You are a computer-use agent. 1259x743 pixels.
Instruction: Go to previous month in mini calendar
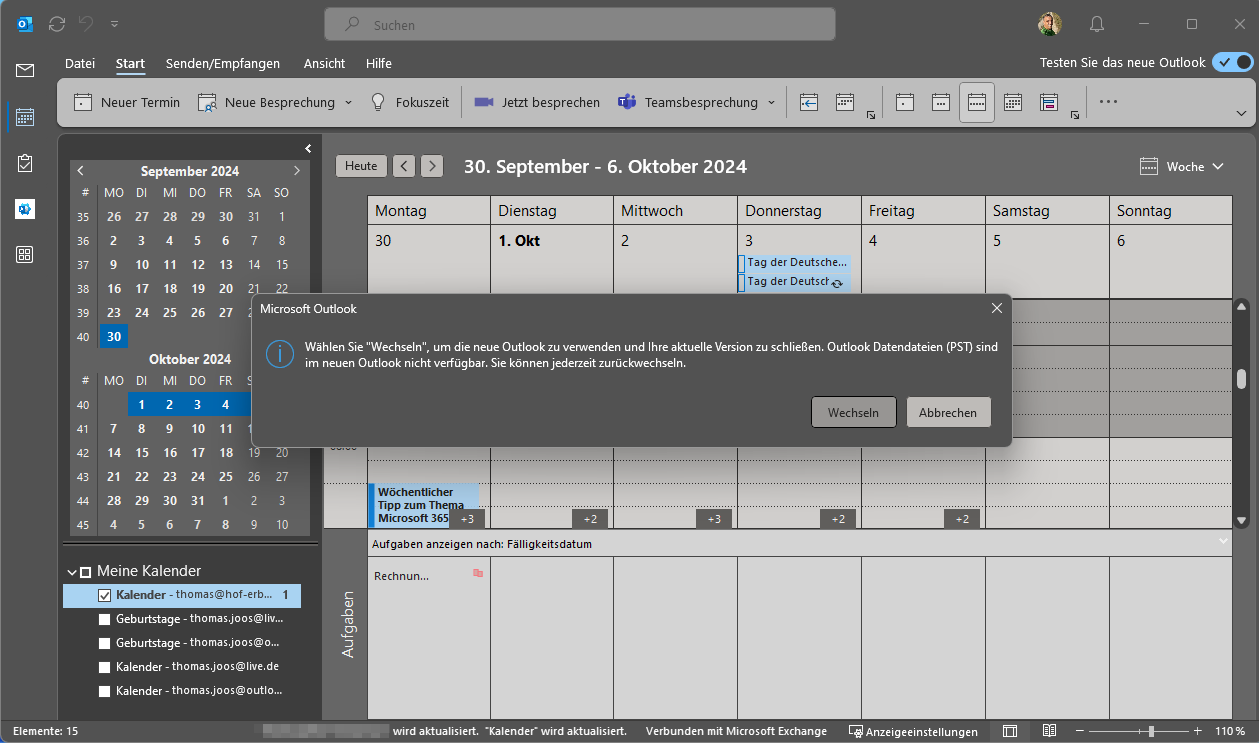(x=81, y=171)
